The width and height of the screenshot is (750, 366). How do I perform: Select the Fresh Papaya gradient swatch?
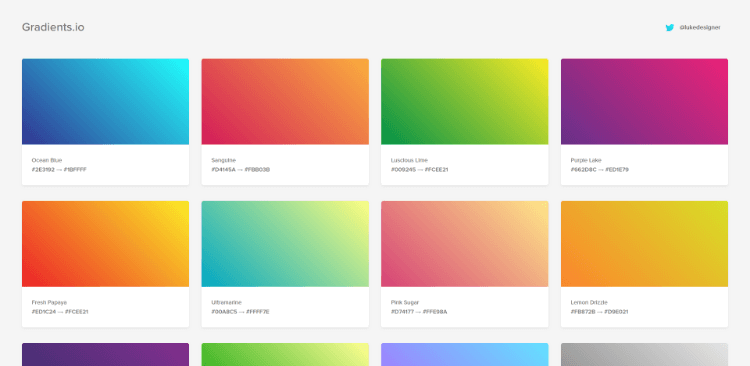pos(105,244)
